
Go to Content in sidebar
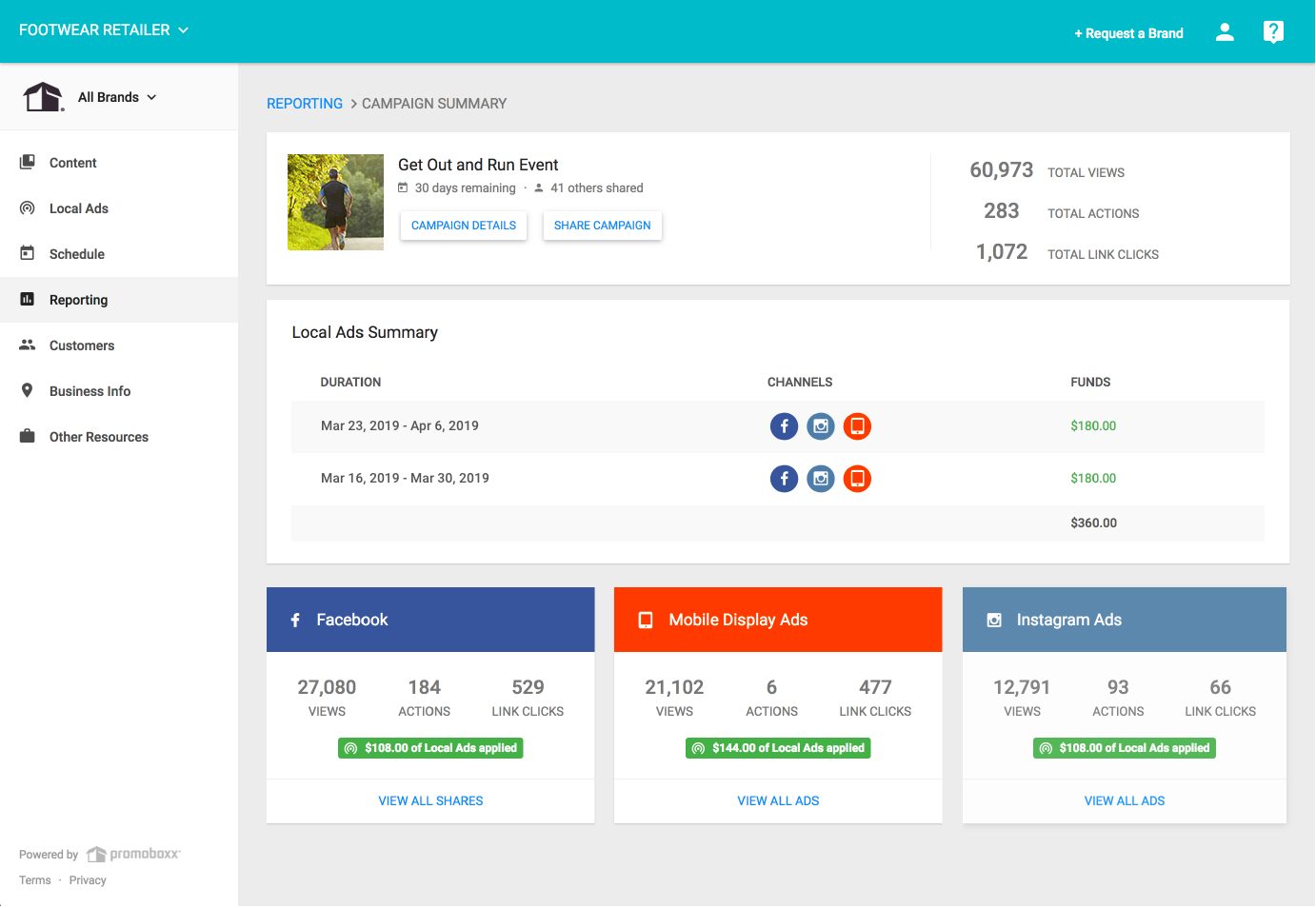coord(119,163)
